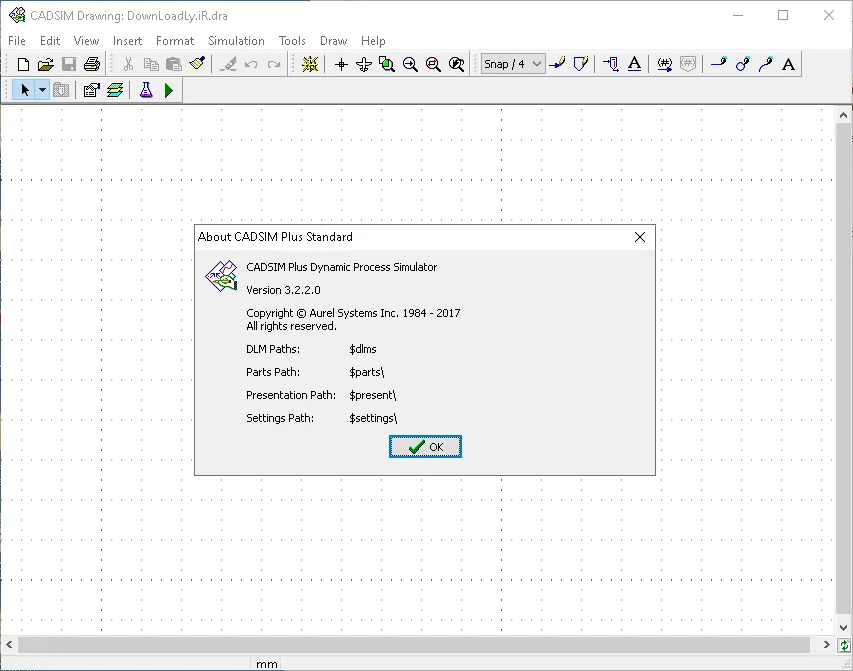This screenshot has width=853, height=671.
Task: Select the draw line tool icon
Action: (719, 64)
